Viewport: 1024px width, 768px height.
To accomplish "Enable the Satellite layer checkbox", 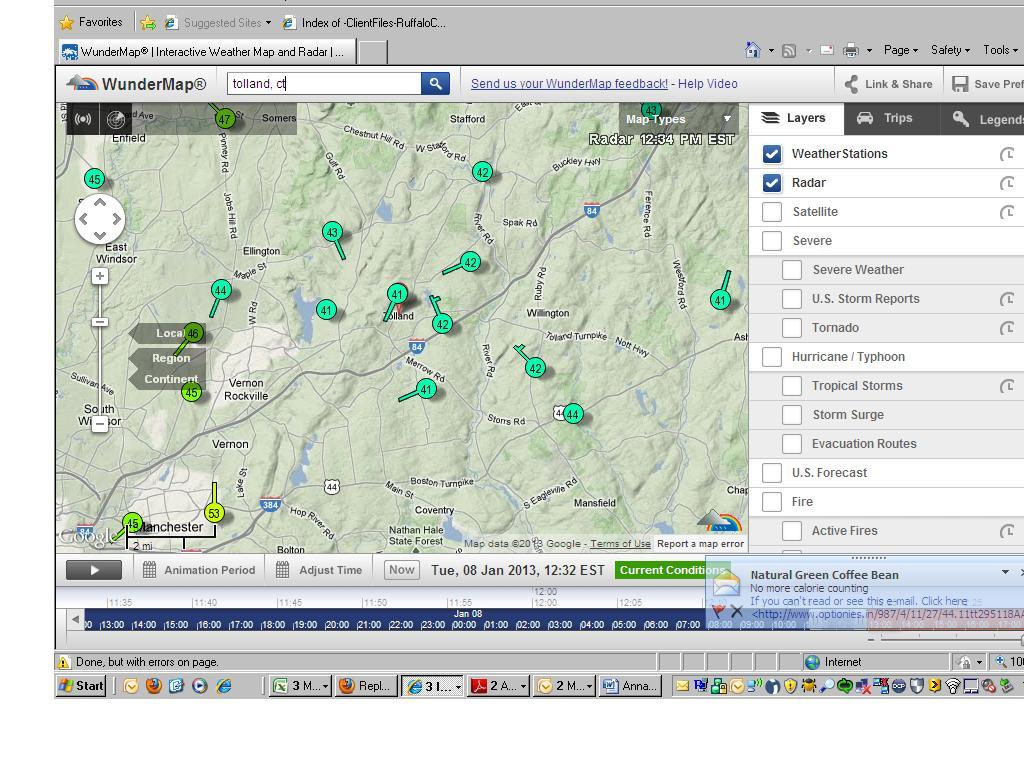I will [771, 212].
